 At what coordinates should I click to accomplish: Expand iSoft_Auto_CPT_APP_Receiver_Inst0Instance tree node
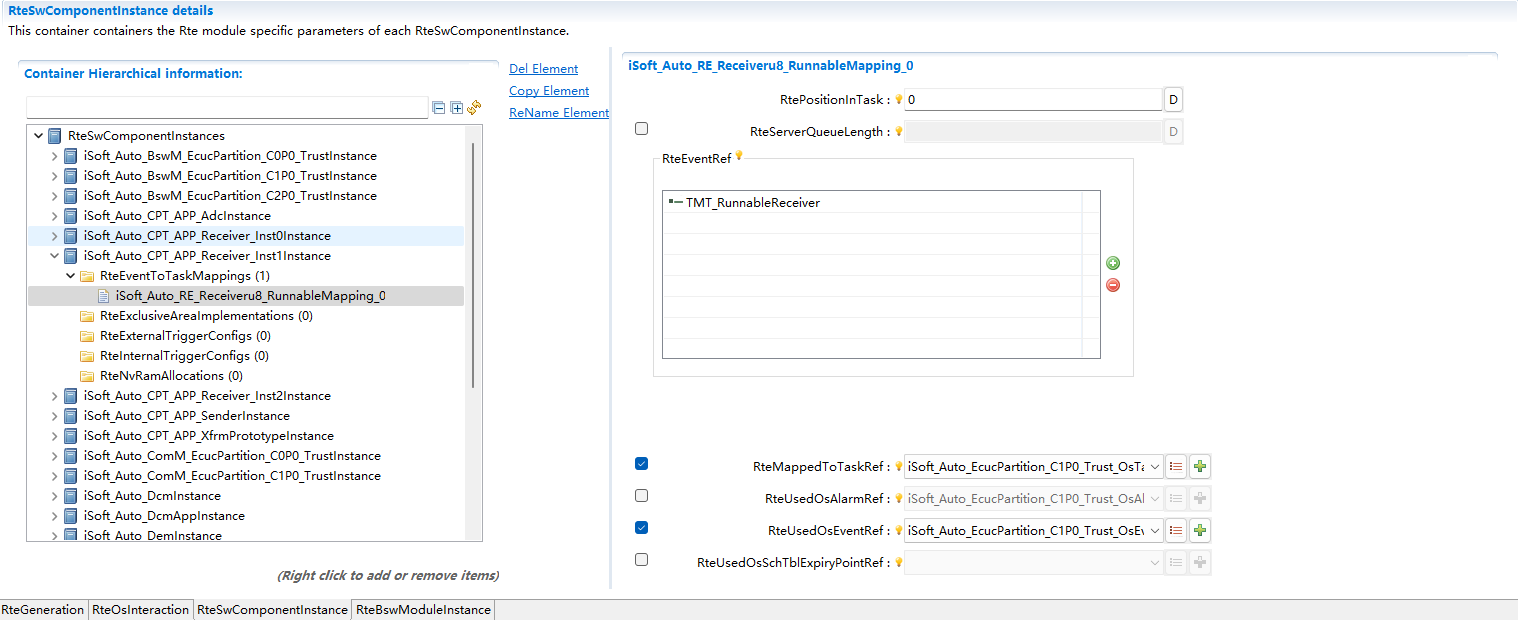[55, 236]
